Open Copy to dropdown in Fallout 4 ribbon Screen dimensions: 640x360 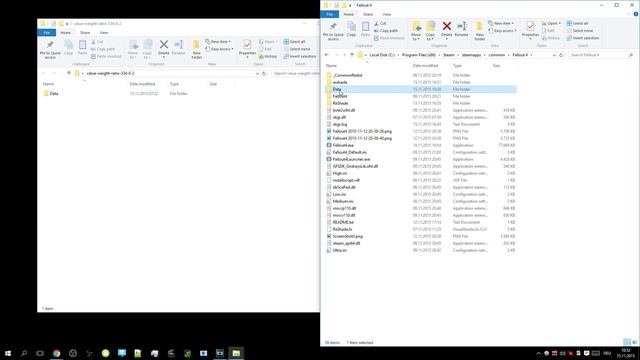pos(430,31)
